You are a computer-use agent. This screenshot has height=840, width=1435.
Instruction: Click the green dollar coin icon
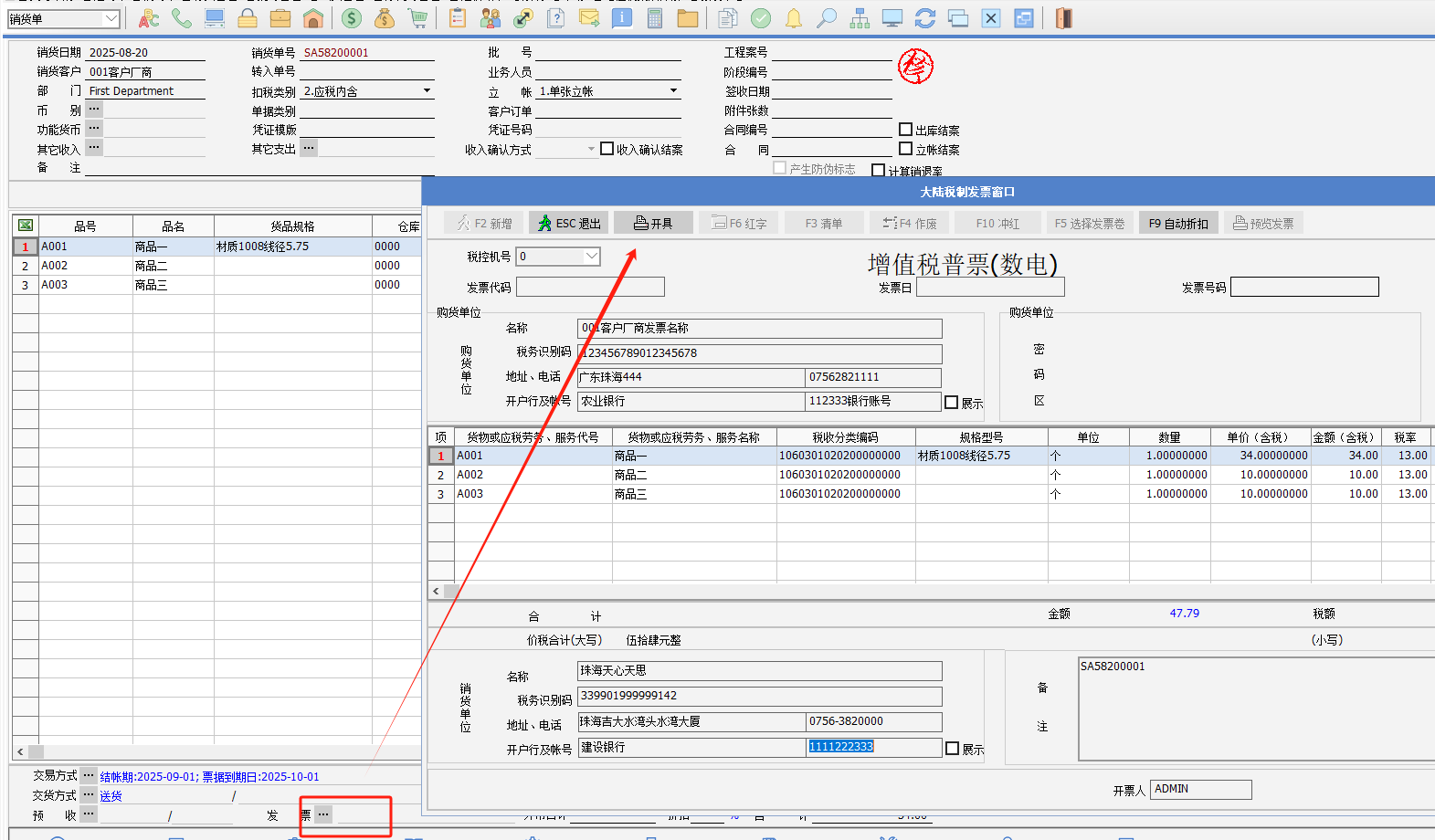(352, 18)
